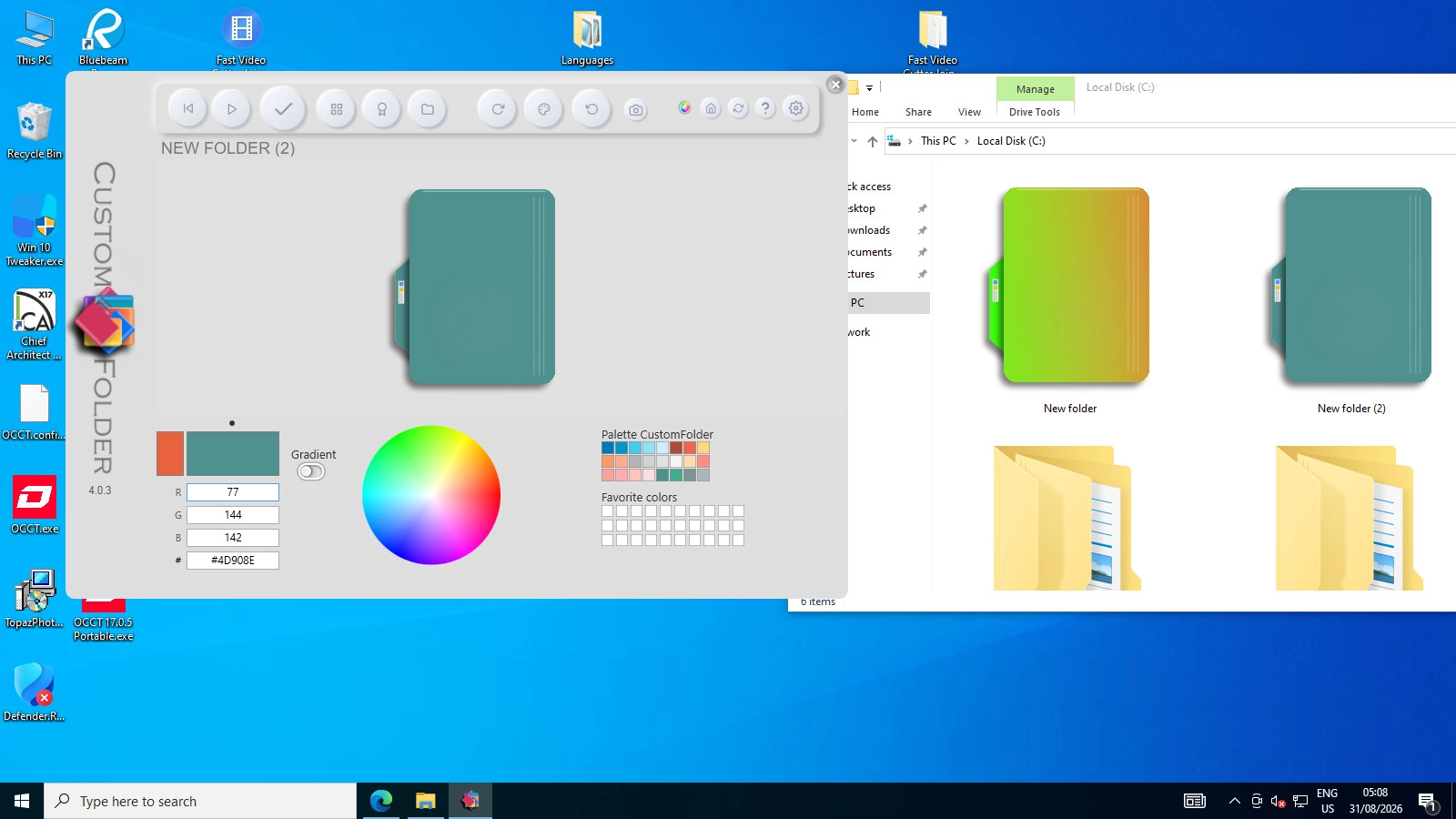Select Network in Explorer sidebar
Viewport: 1456px width, 819px height.
click(x=859, y=332)
